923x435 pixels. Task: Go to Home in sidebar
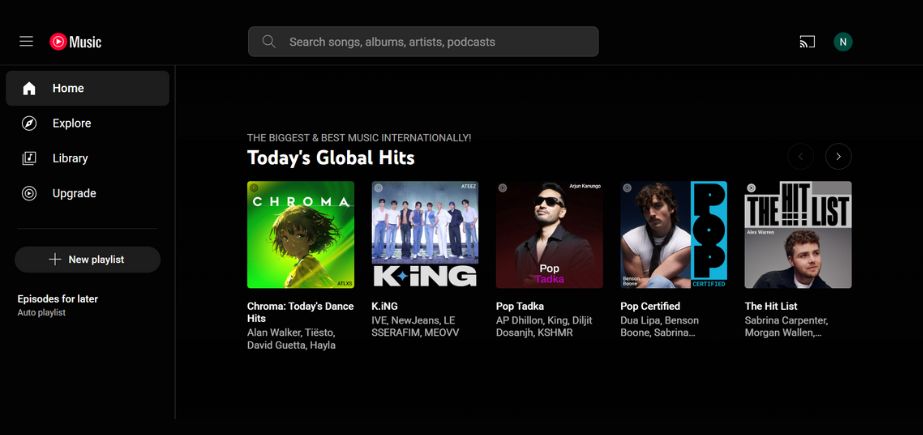[88, 88]
